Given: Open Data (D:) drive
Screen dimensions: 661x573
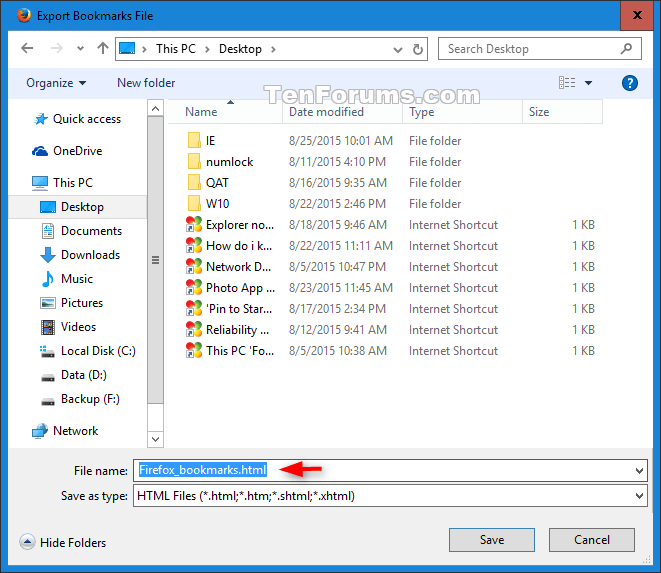Looking at the screenshot, I should pyautogui.click(x=74, y=375).
